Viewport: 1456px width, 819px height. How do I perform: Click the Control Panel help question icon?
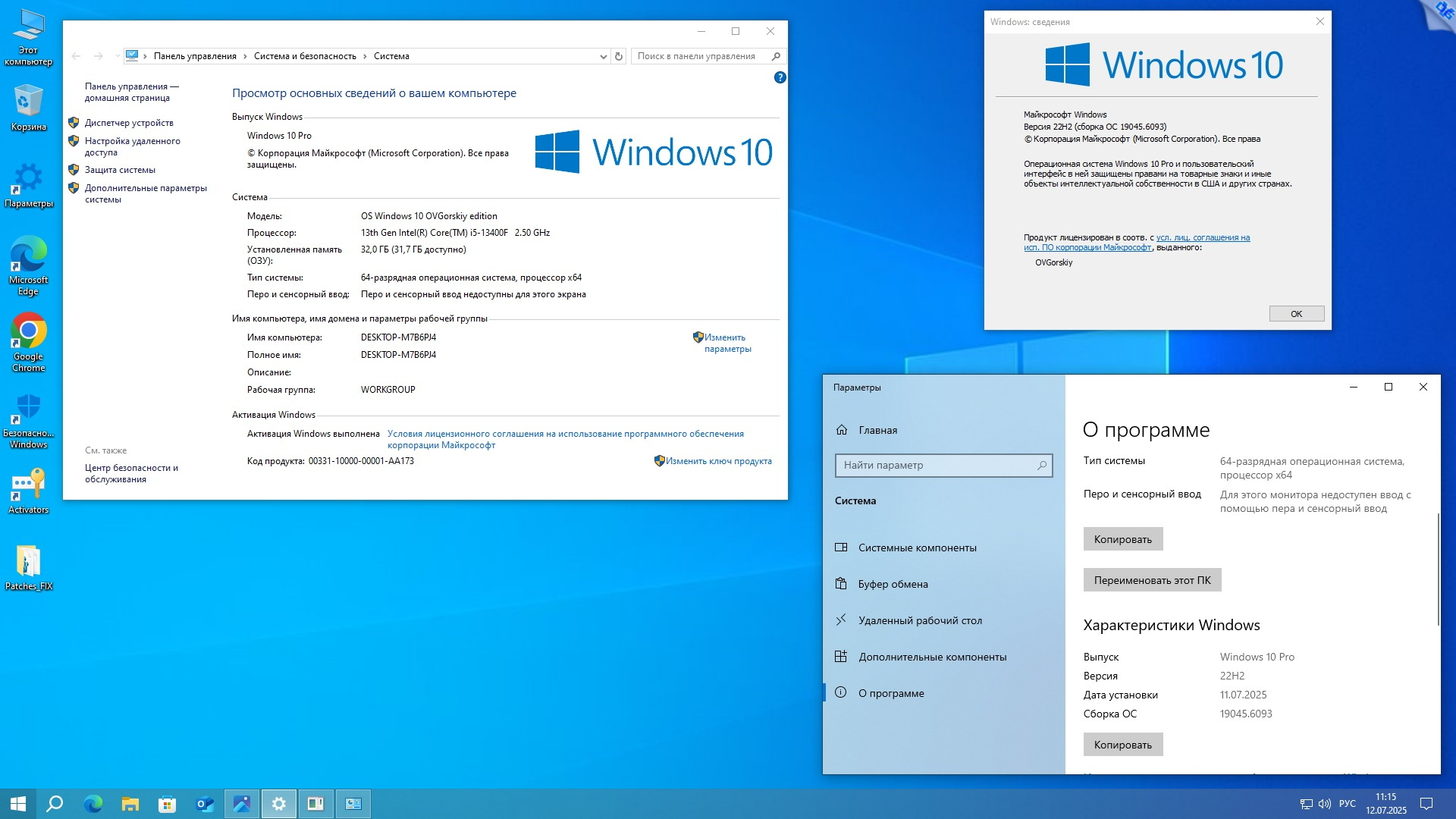[x=780, y=77]
